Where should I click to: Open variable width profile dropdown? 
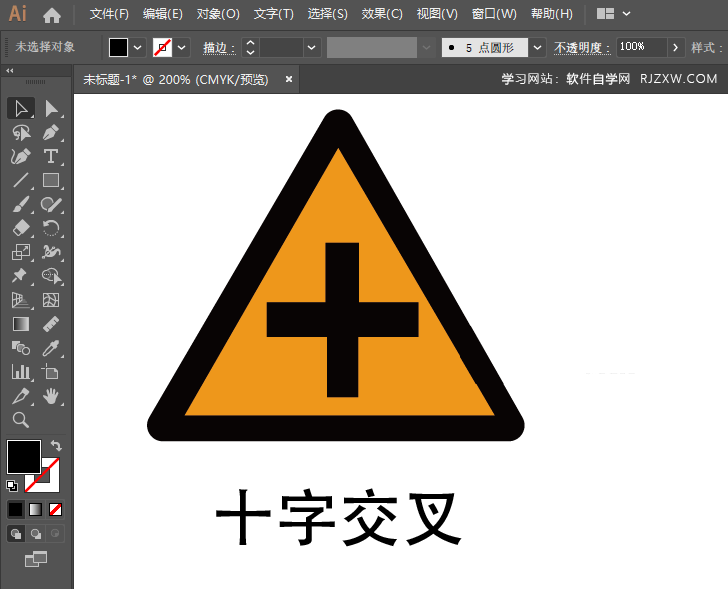pos(426,47)
